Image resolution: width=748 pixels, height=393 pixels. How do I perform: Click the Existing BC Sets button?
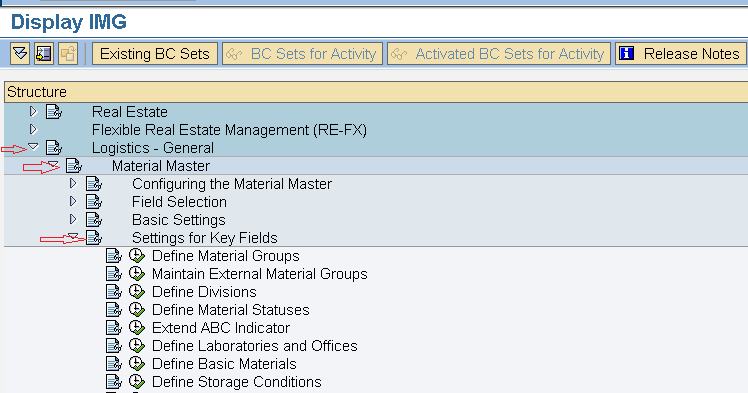155,54
